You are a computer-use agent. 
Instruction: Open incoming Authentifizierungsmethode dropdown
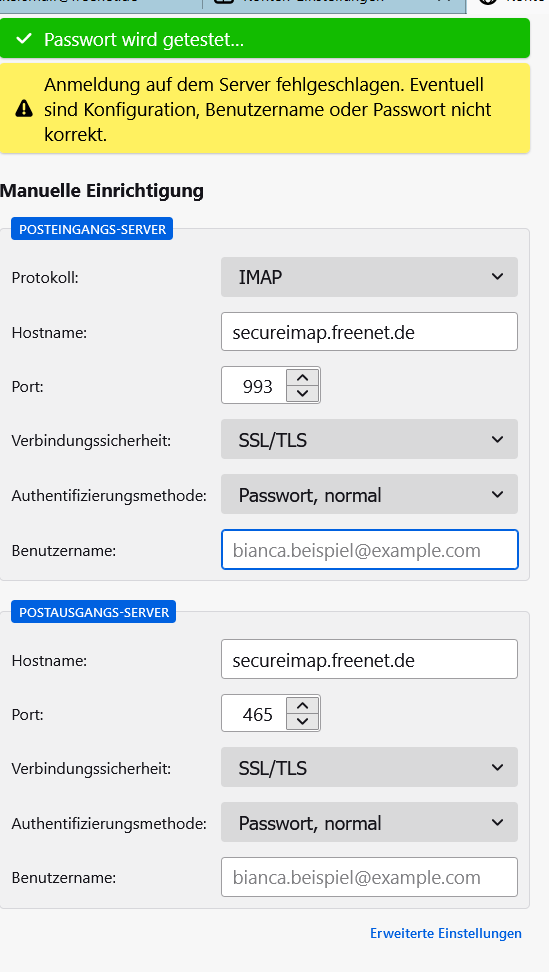[369, 495]
